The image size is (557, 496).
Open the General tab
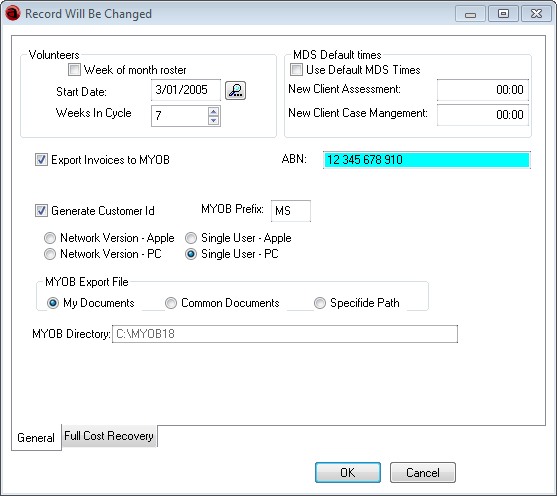[x=36, y=437]
